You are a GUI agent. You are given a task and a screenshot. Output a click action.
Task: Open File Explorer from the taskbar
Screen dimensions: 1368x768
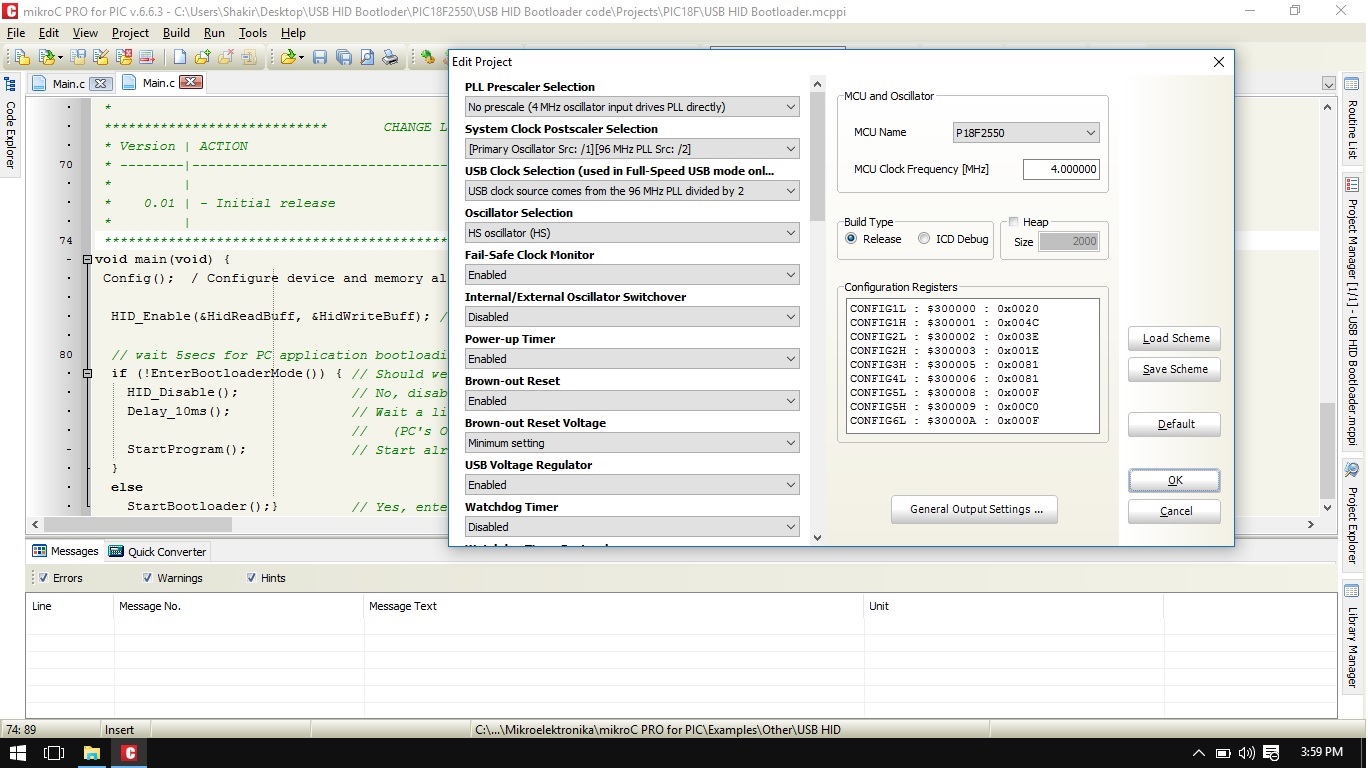91,752
